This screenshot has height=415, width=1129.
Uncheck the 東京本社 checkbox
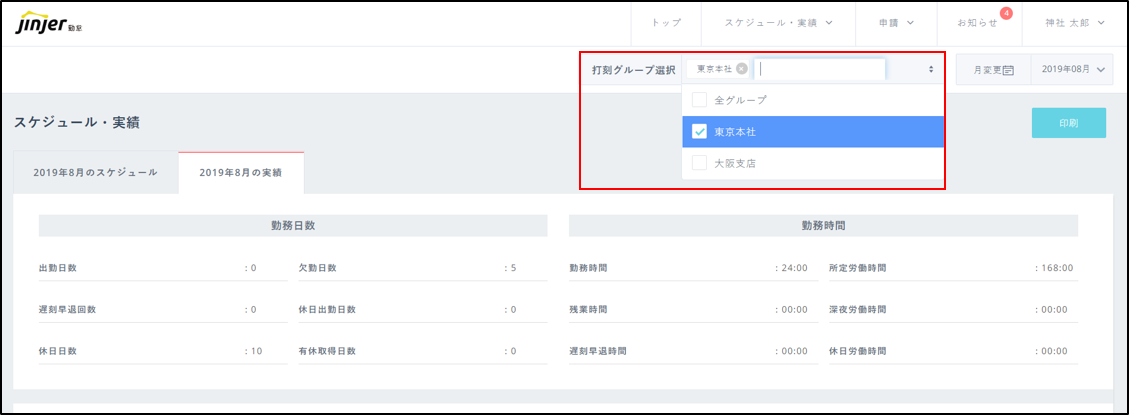700,131
